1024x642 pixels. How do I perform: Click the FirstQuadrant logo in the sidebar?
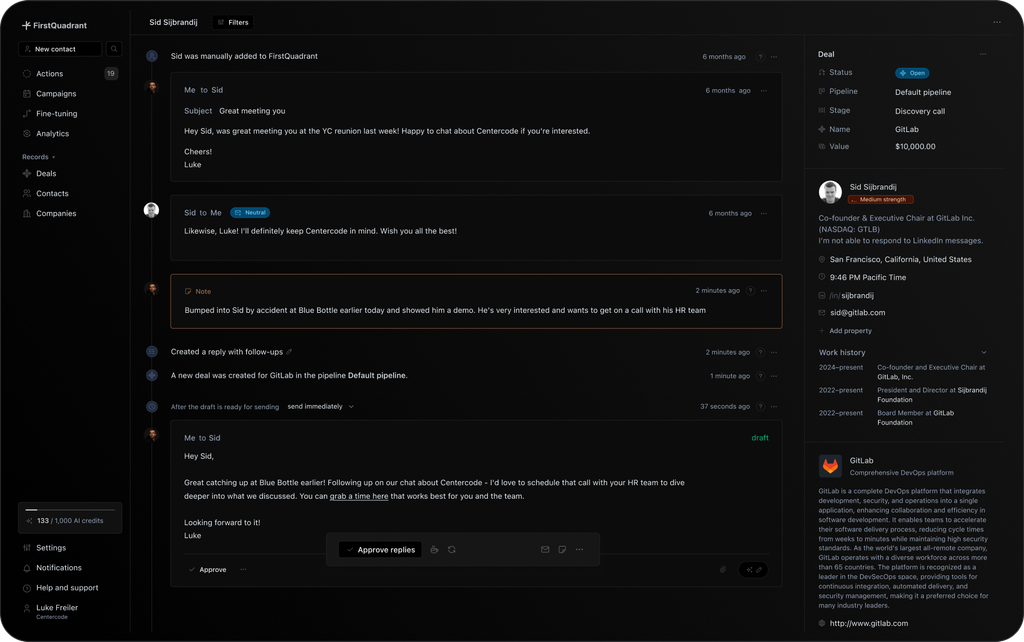point(54,25)
